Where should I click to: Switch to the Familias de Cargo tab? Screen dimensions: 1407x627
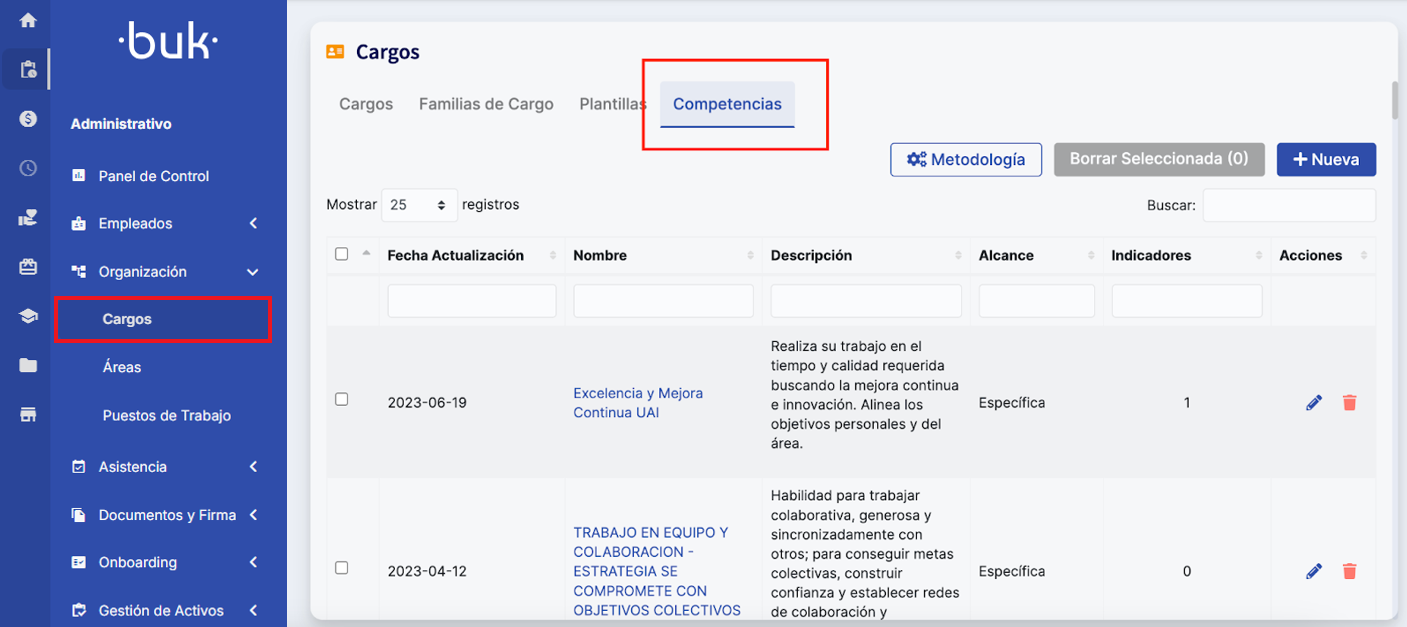tap(486, 104)
